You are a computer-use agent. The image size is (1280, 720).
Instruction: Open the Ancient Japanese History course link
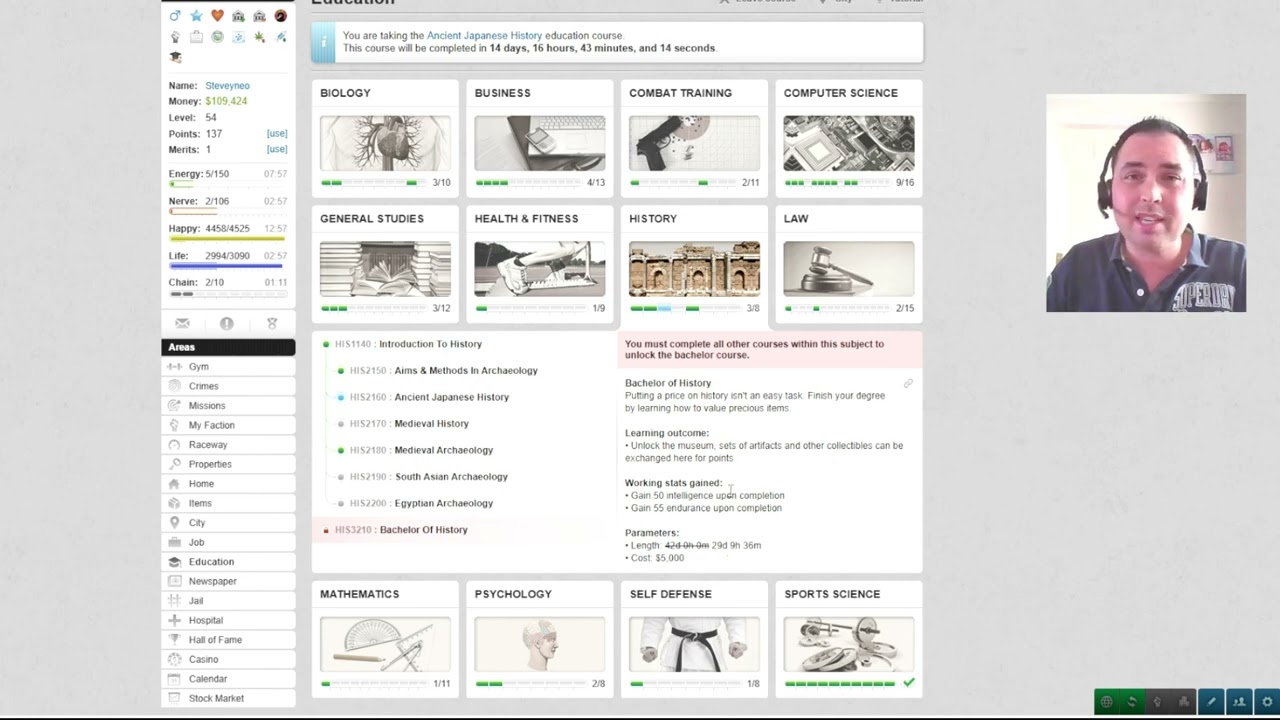484,36
